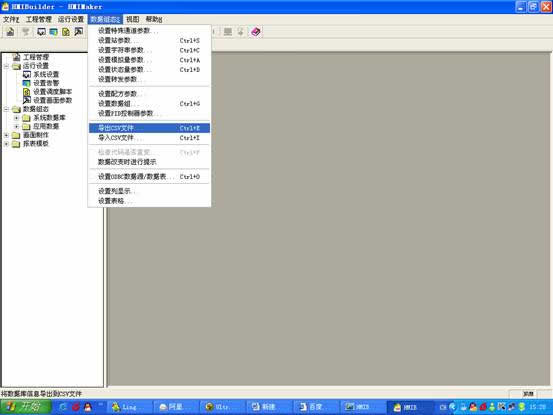Switch to the 百度 taskbar window

(315, 407)
